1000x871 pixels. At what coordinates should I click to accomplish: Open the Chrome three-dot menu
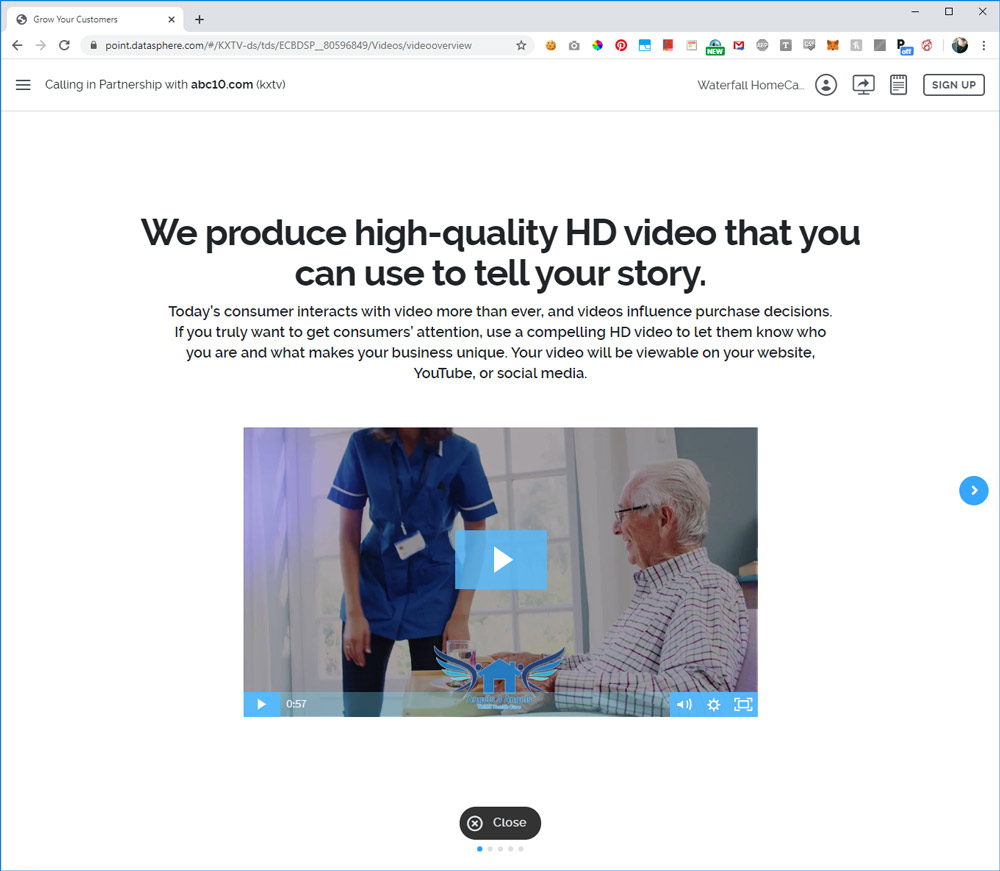[984, 45]
